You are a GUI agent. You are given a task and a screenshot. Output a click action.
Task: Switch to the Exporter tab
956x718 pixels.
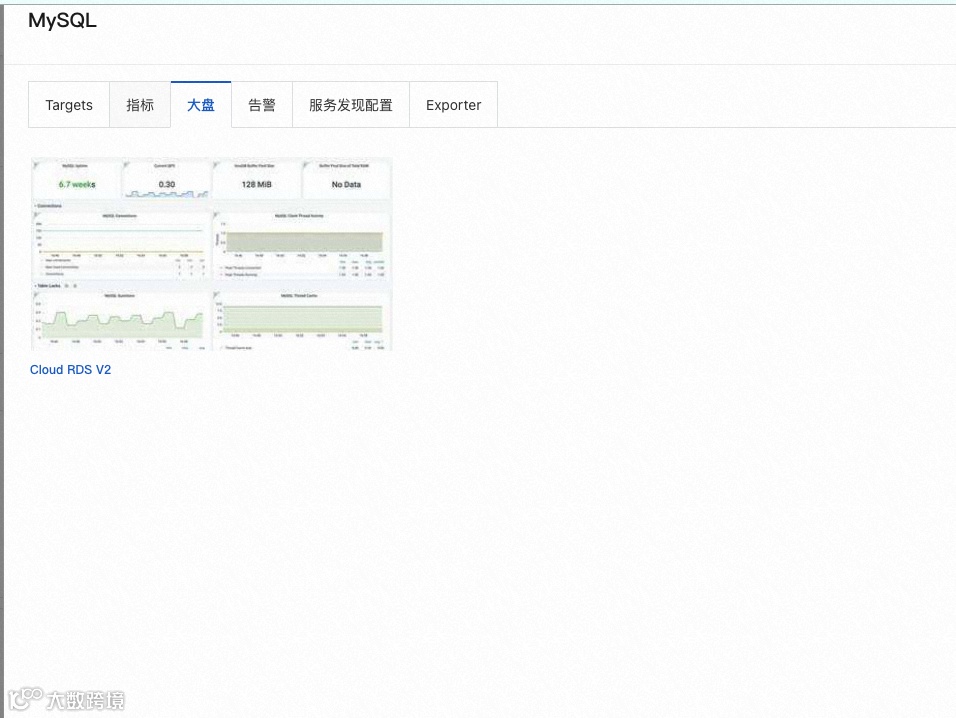click(454, 105)
